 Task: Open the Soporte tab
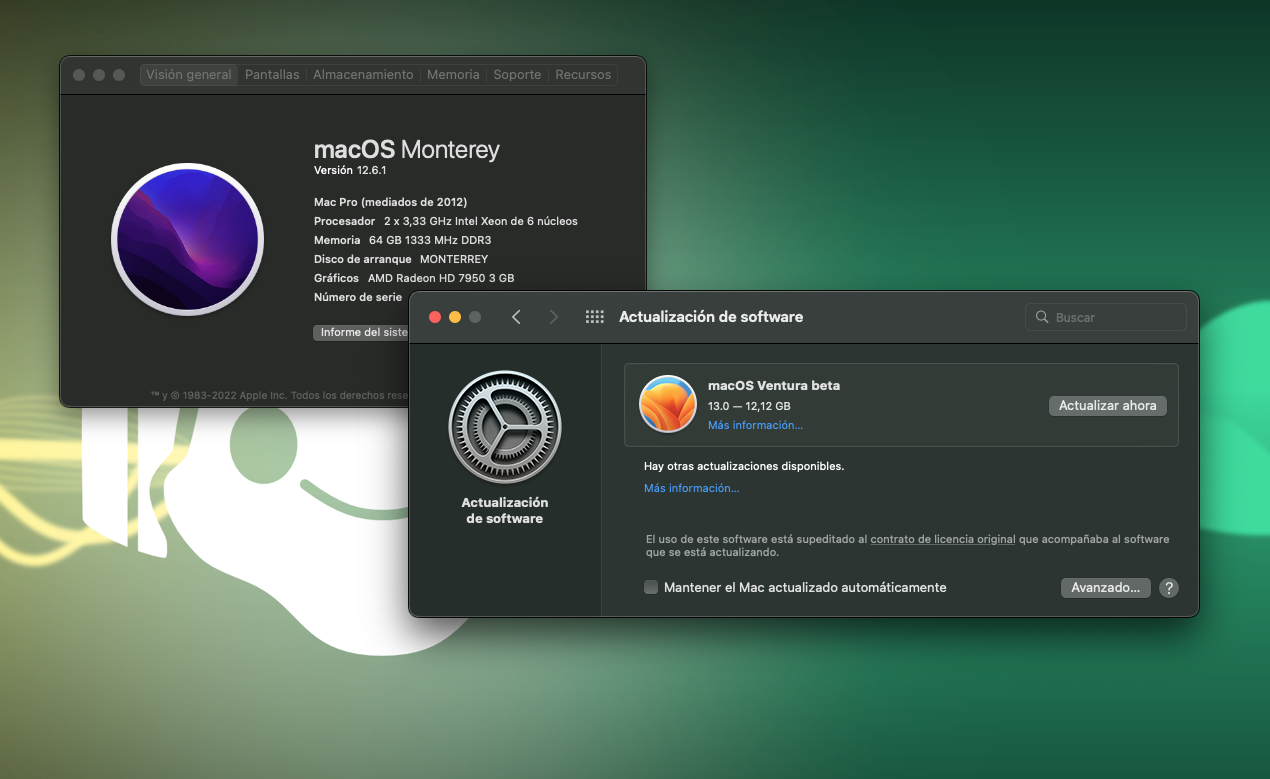tap(517, 75)
